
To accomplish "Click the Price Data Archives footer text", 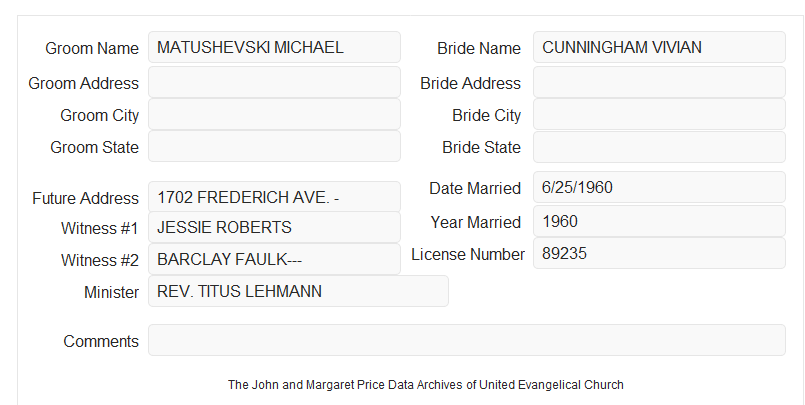I will (x=426, y=385).
